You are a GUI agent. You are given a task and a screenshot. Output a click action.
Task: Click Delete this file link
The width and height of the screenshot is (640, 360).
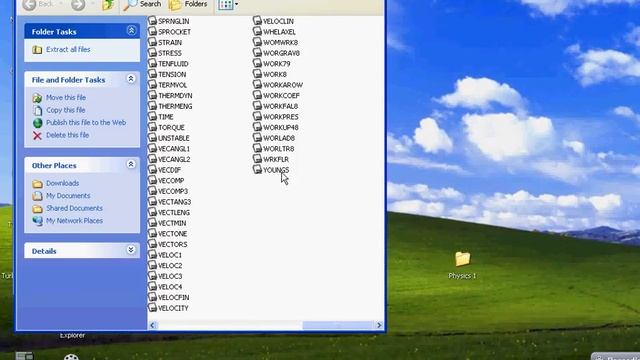click(67, 135)
